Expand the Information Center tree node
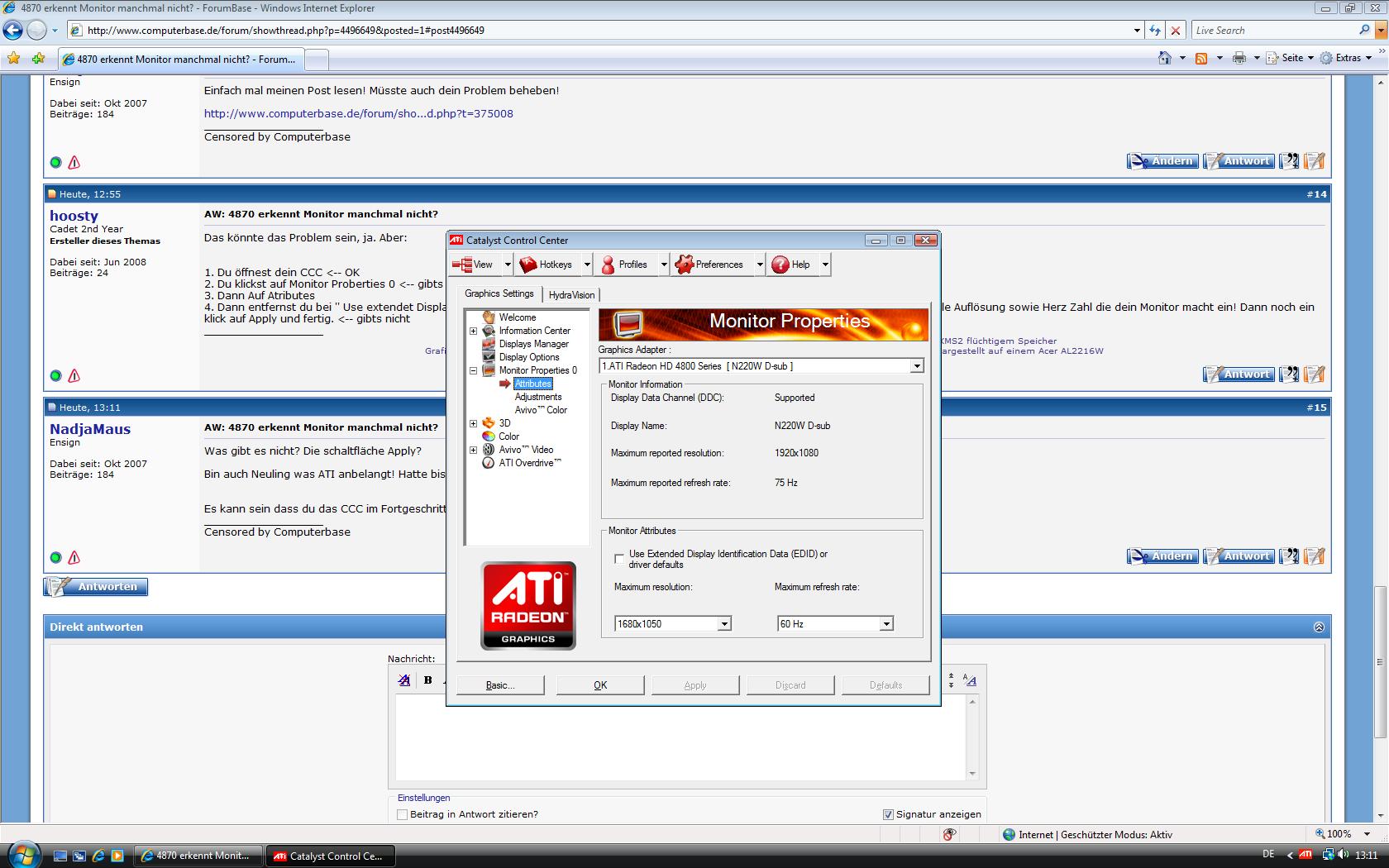Screen dimensions: 1389x868 click(474, 331)
